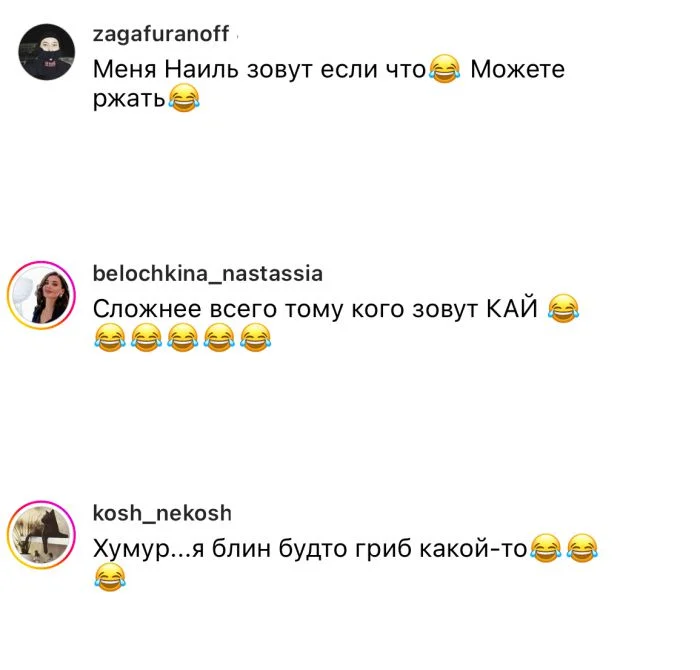Click the laughing emoji after 'если что'
The height and width of the screenshot is (670, 700).
[444, 69]
